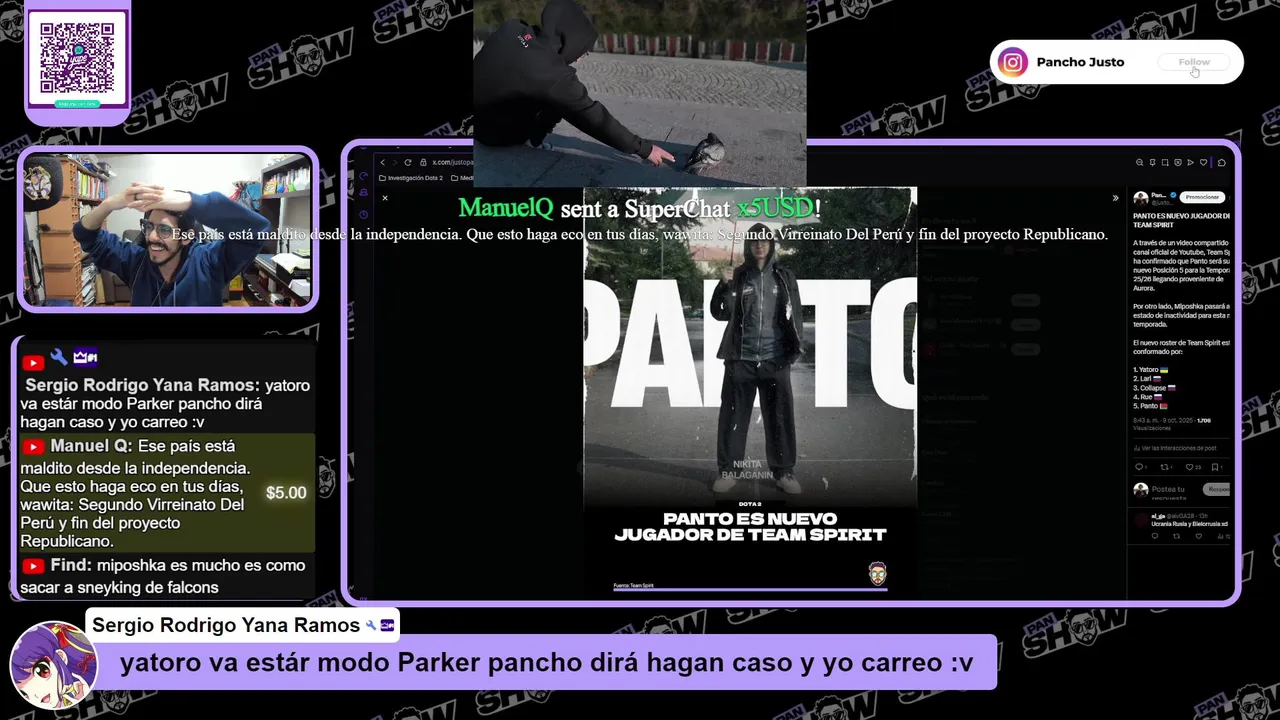Click the pigeon video overlay
This screenshot has width=1280, height=720.
pyautogui.click(x=640, y=93)
